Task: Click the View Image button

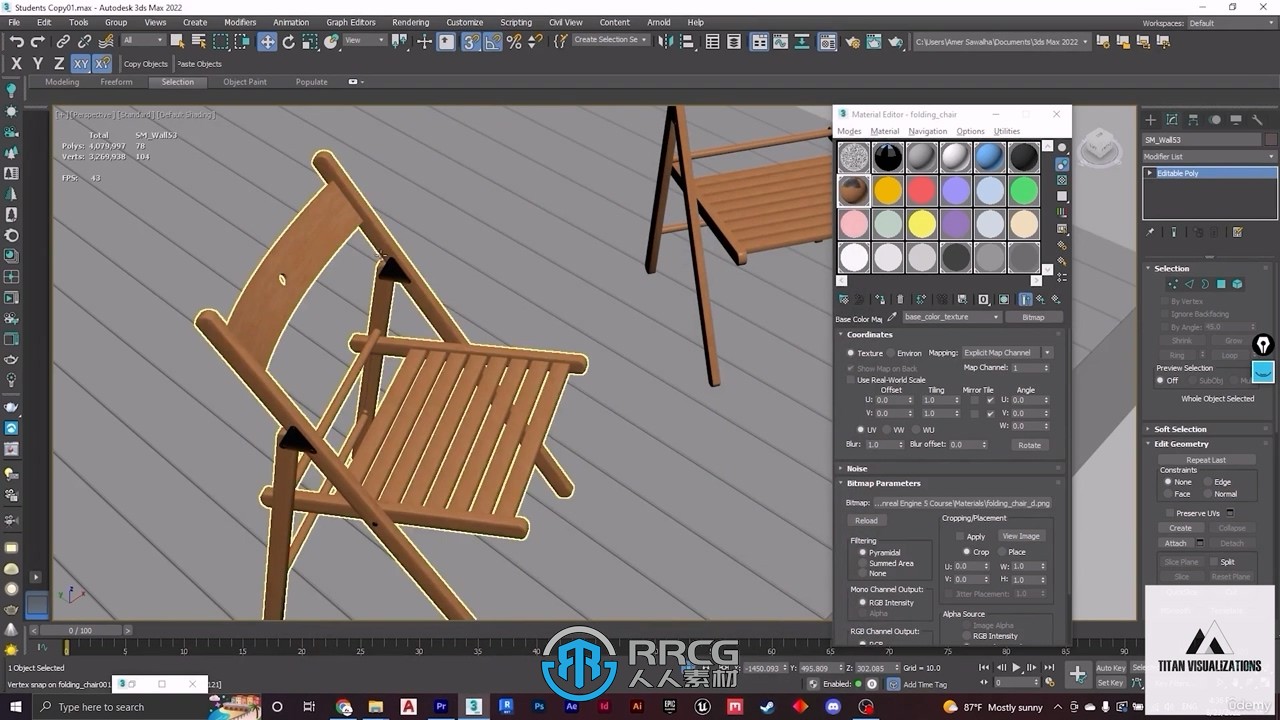Action: [1021, 536]
